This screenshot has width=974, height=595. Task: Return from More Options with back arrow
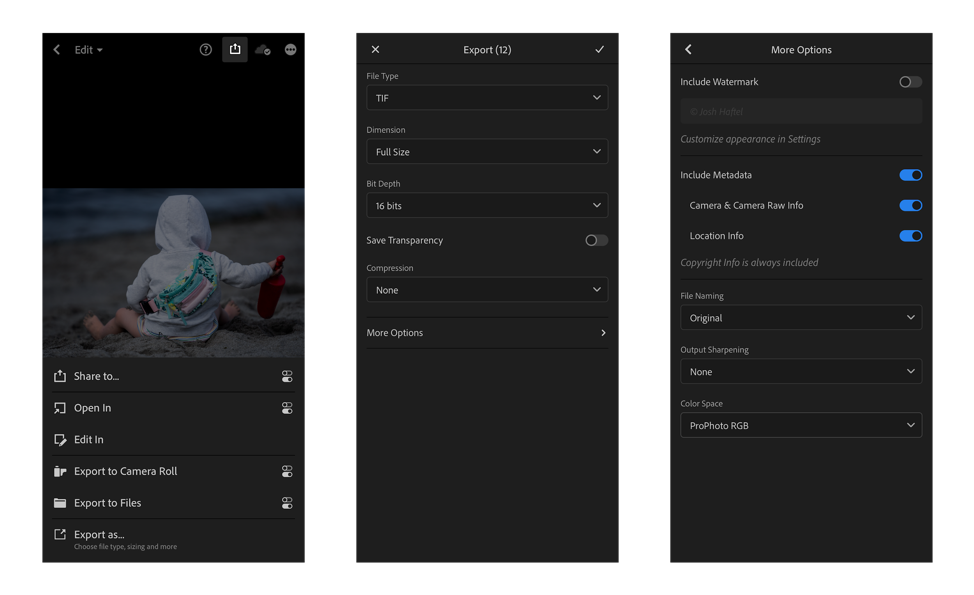click(x=688, y=50)
